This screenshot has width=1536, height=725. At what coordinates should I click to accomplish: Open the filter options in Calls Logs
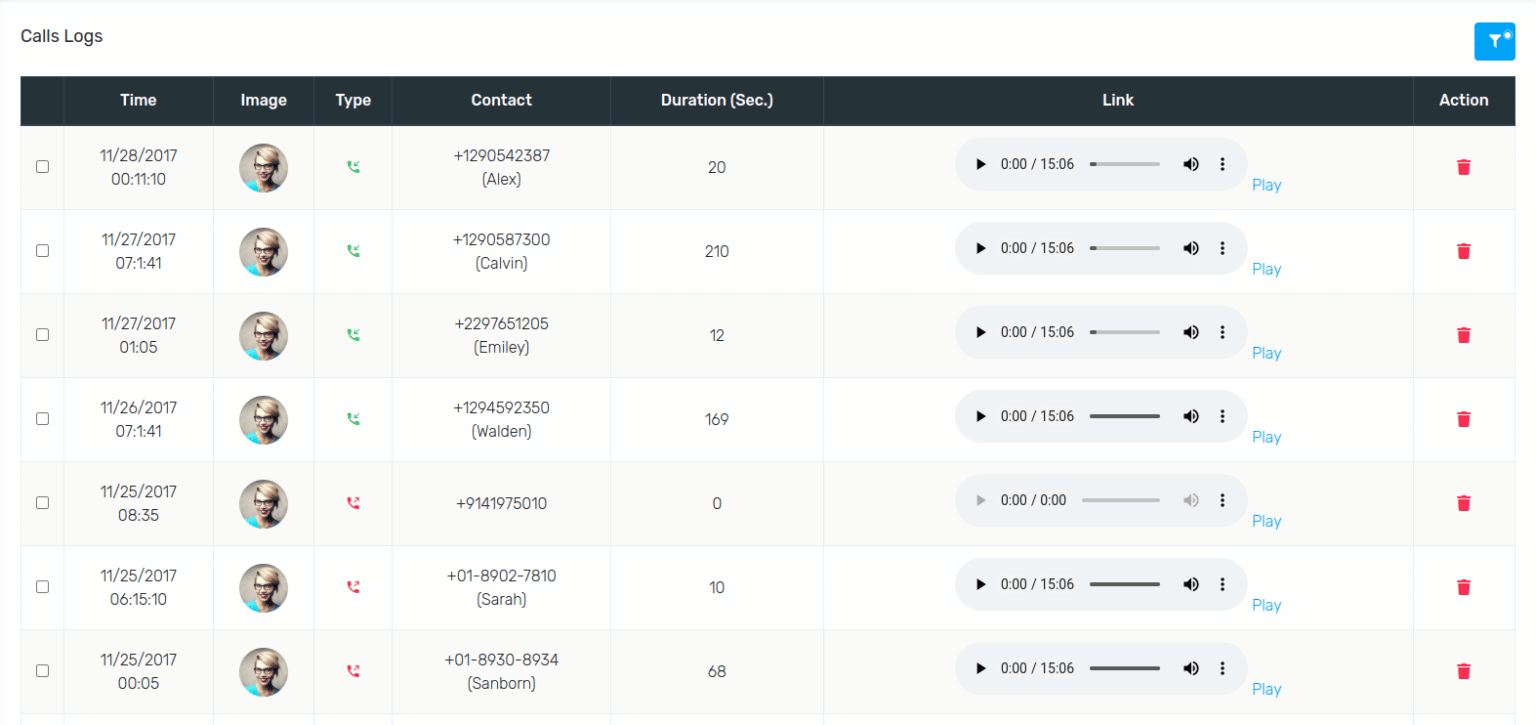tap(1494, 41)
